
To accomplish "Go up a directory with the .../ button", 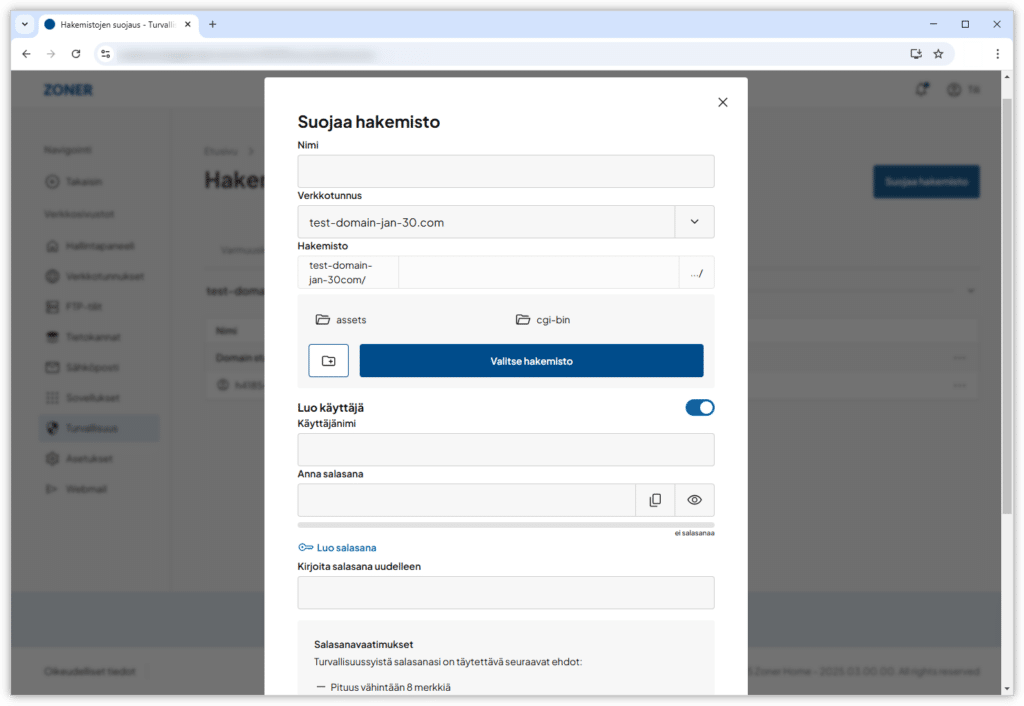I will (695, 273).
